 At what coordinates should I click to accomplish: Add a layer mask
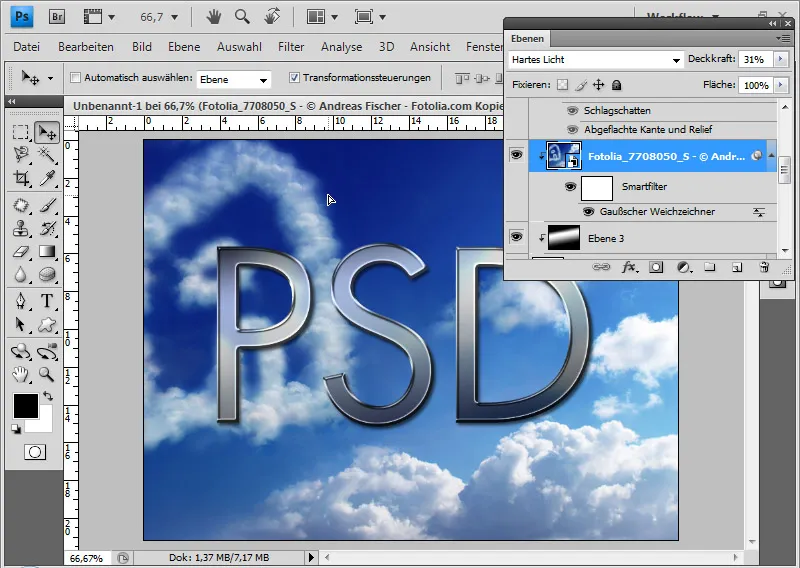656,267
